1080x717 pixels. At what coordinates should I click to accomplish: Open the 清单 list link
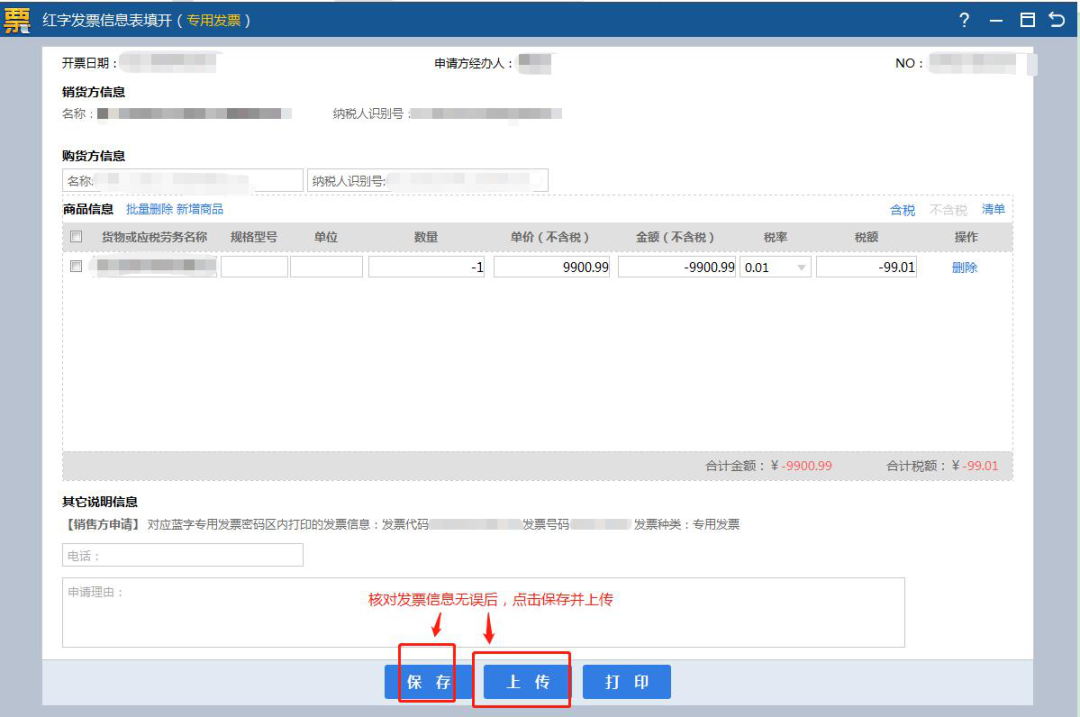coord(993,210)
